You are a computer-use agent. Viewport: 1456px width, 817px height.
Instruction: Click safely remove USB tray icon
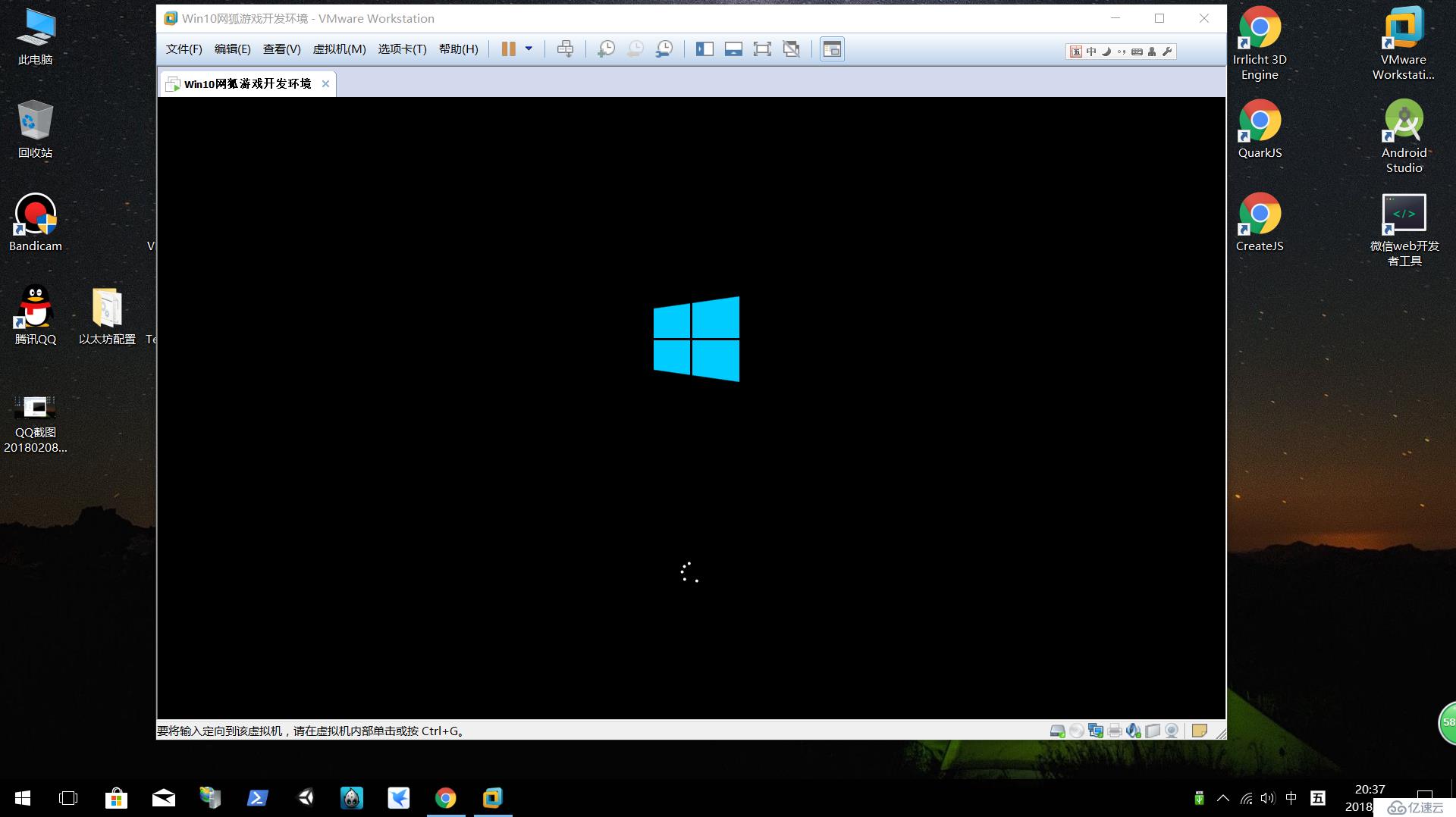click(1199, 797)
